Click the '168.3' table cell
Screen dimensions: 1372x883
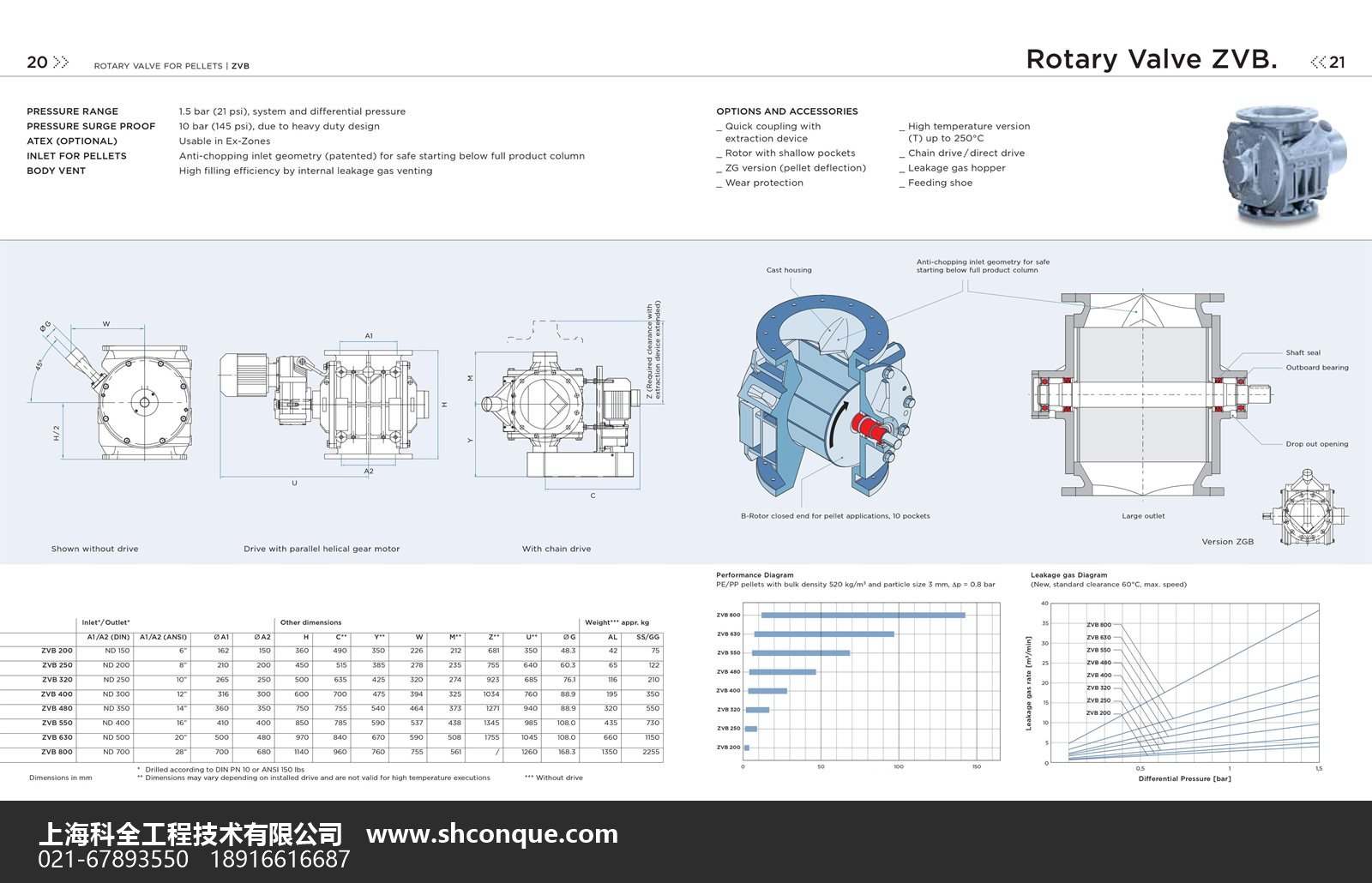(x=567, y=752)
